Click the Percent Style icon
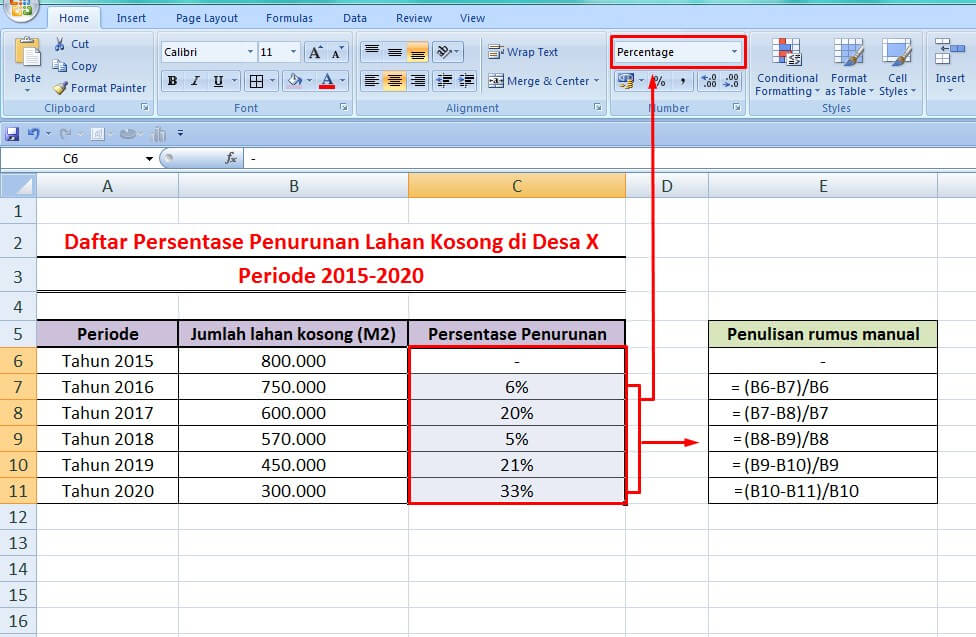976x637 pixels. [658, 80]
